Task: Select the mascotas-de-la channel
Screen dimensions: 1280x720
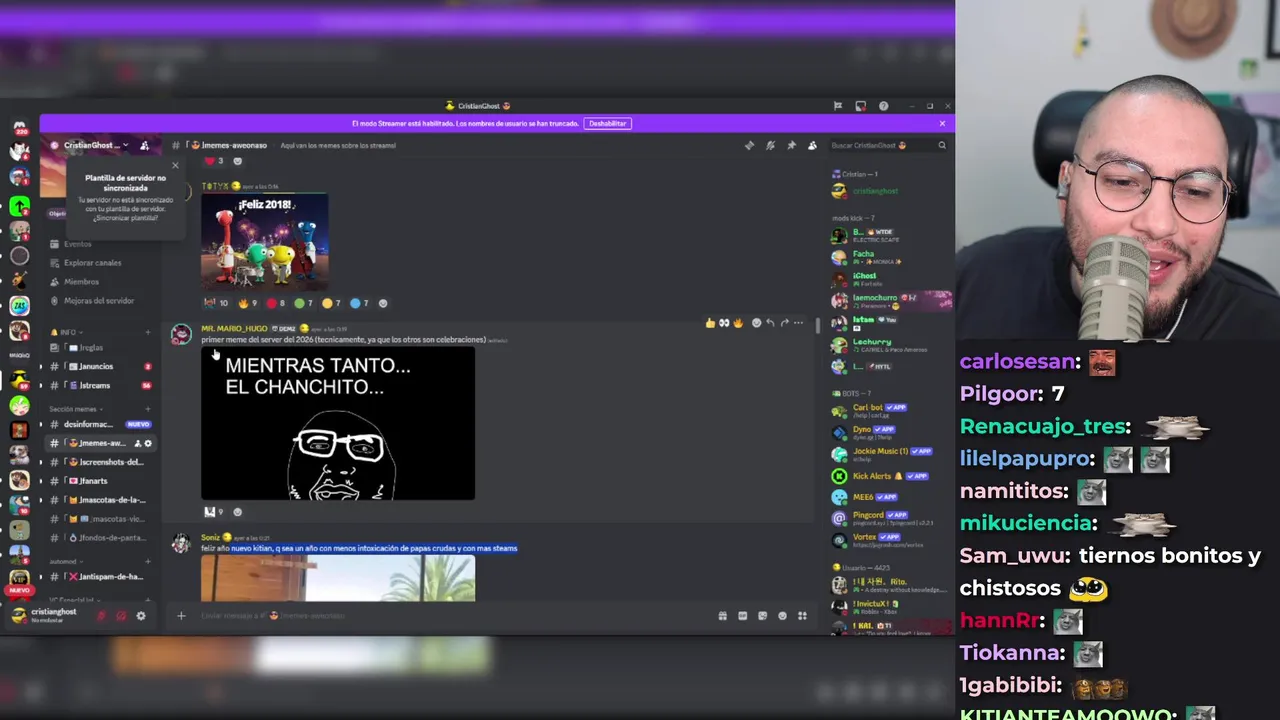Action: click(x=100, y=500)
